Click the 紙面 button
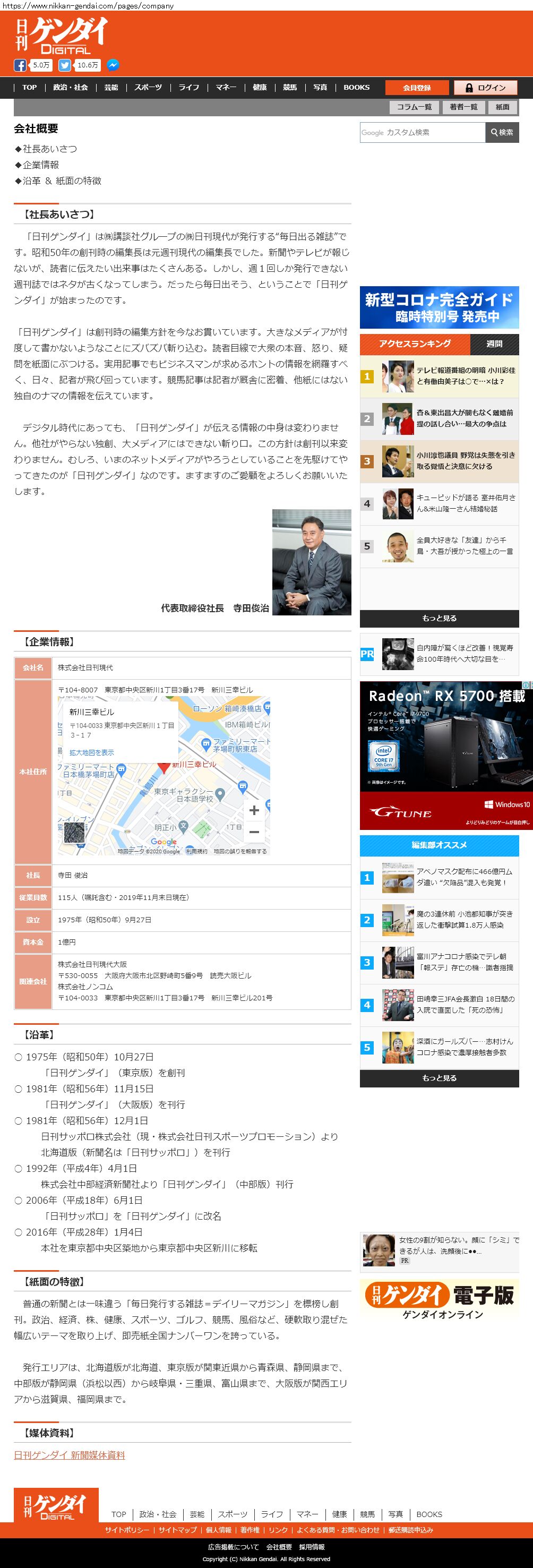The image size is (533, 1568). [x=503, y=107]
